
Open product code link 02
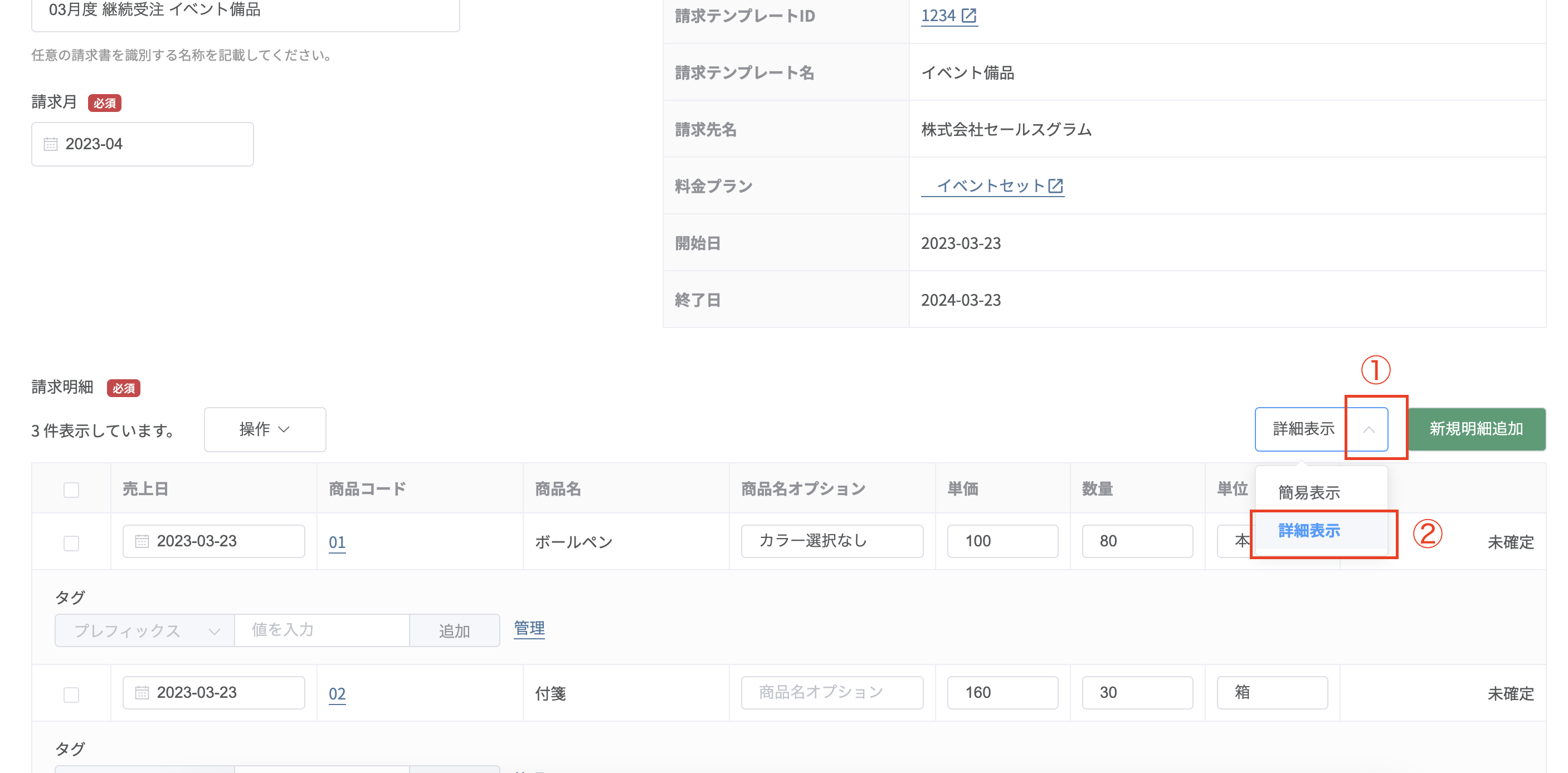click(x=337, y=694)
